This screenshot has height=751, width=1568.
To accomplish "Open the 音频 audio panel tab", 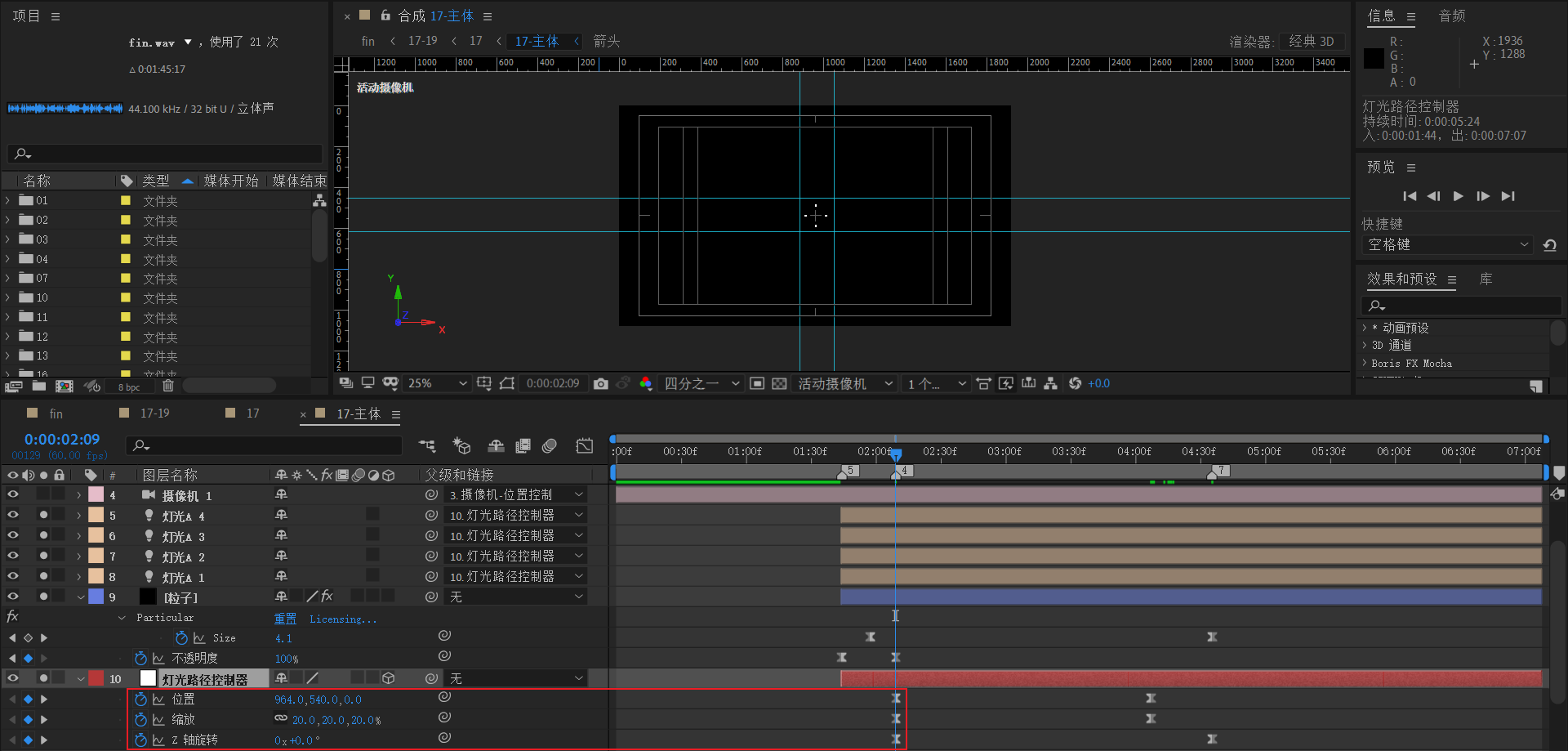I will pyautogui.click(x=1451, y=16).
